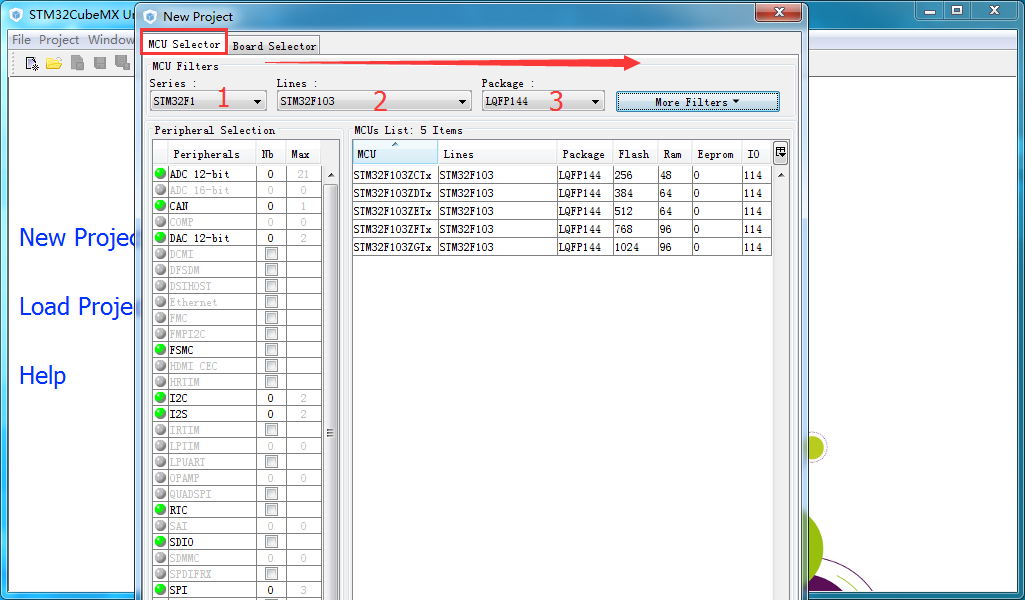Click the New Project toolbar icon

(31, 63)
